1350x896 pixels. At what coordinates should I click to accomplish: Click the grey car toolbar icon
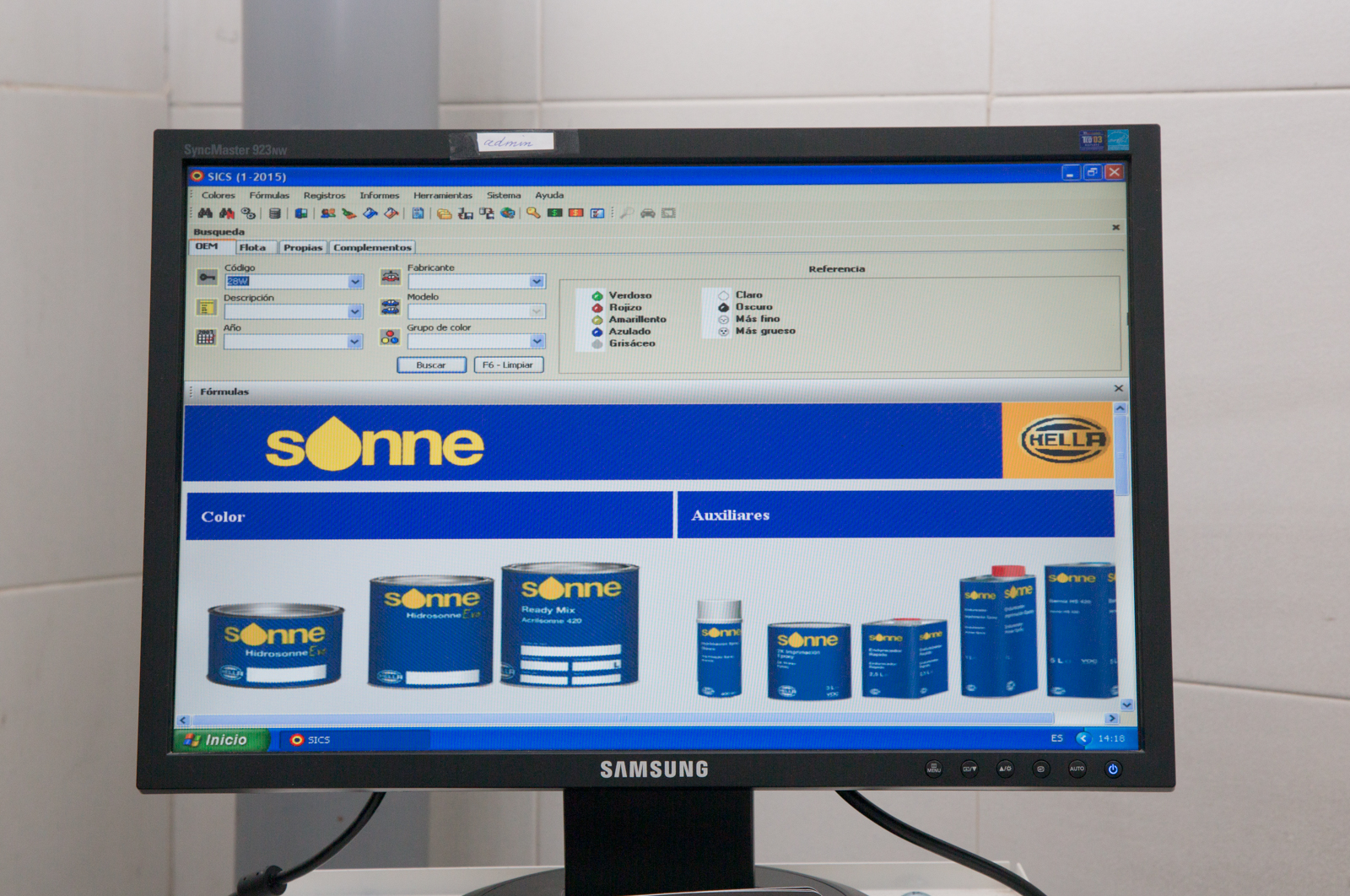tap(647, 213)
